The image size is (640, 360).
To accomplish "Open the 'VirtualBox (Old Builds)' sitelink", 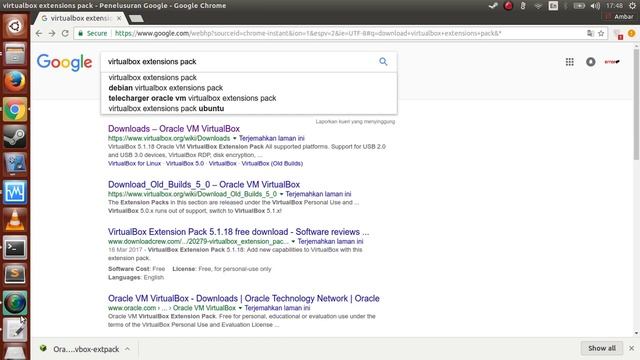I will point(272,163).
